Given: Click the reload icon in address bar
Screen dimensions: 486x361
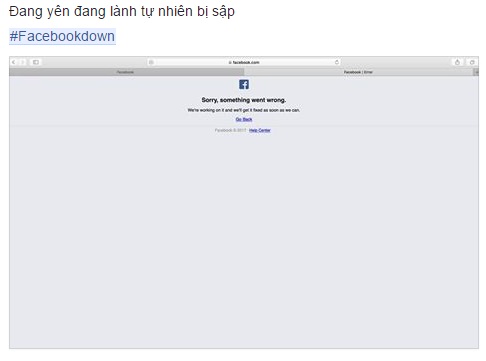Looking at the screenshot, I should click(x=337, y=62).
